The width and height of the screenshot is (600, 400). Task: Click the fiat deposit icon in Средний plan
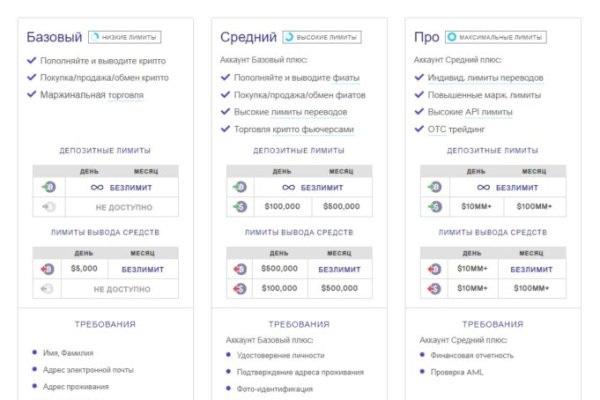[240, 207]
